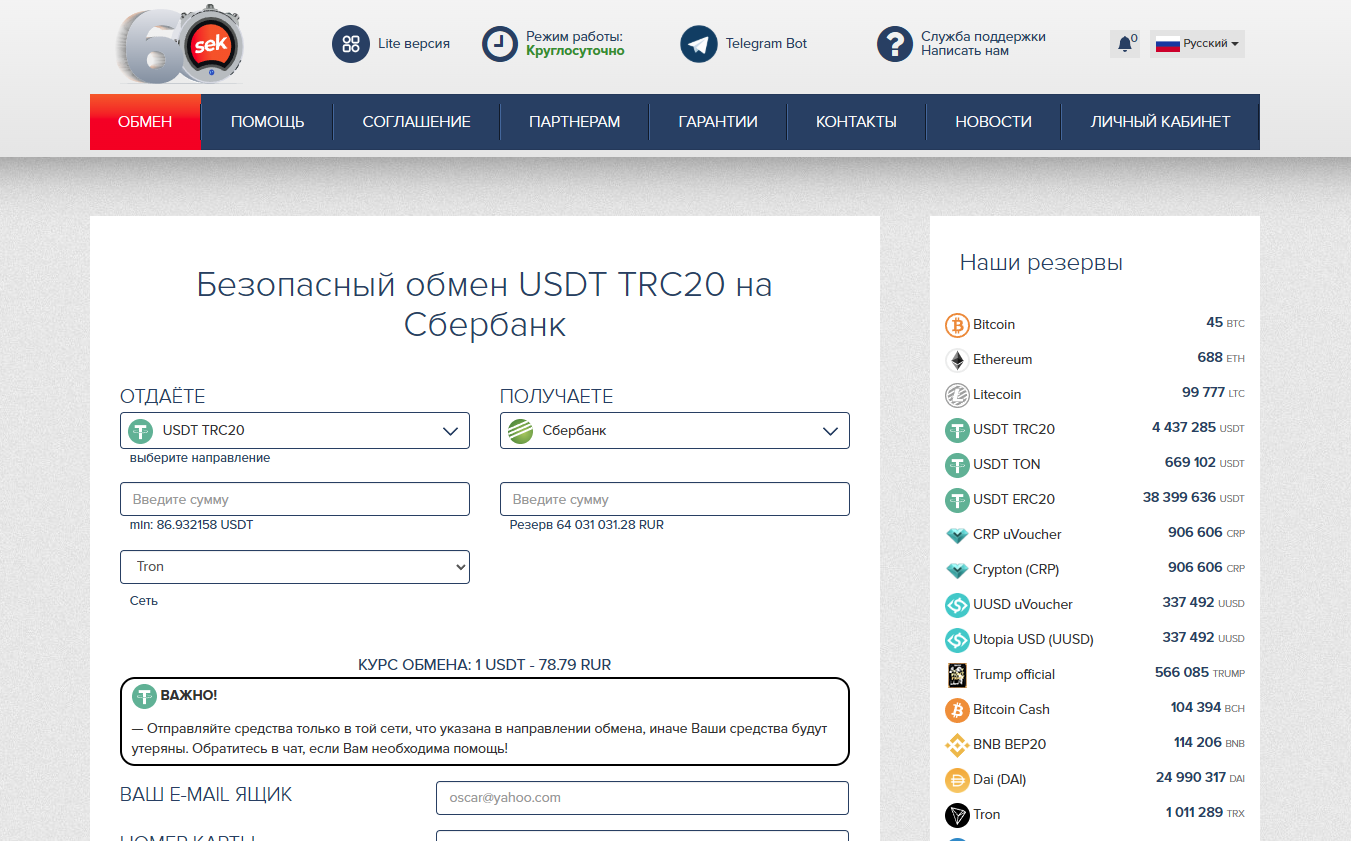Viewport: 1351px width, 841px height.
Task: Click the Круглосуточно working hours text
Action: (x=575, y=51)
